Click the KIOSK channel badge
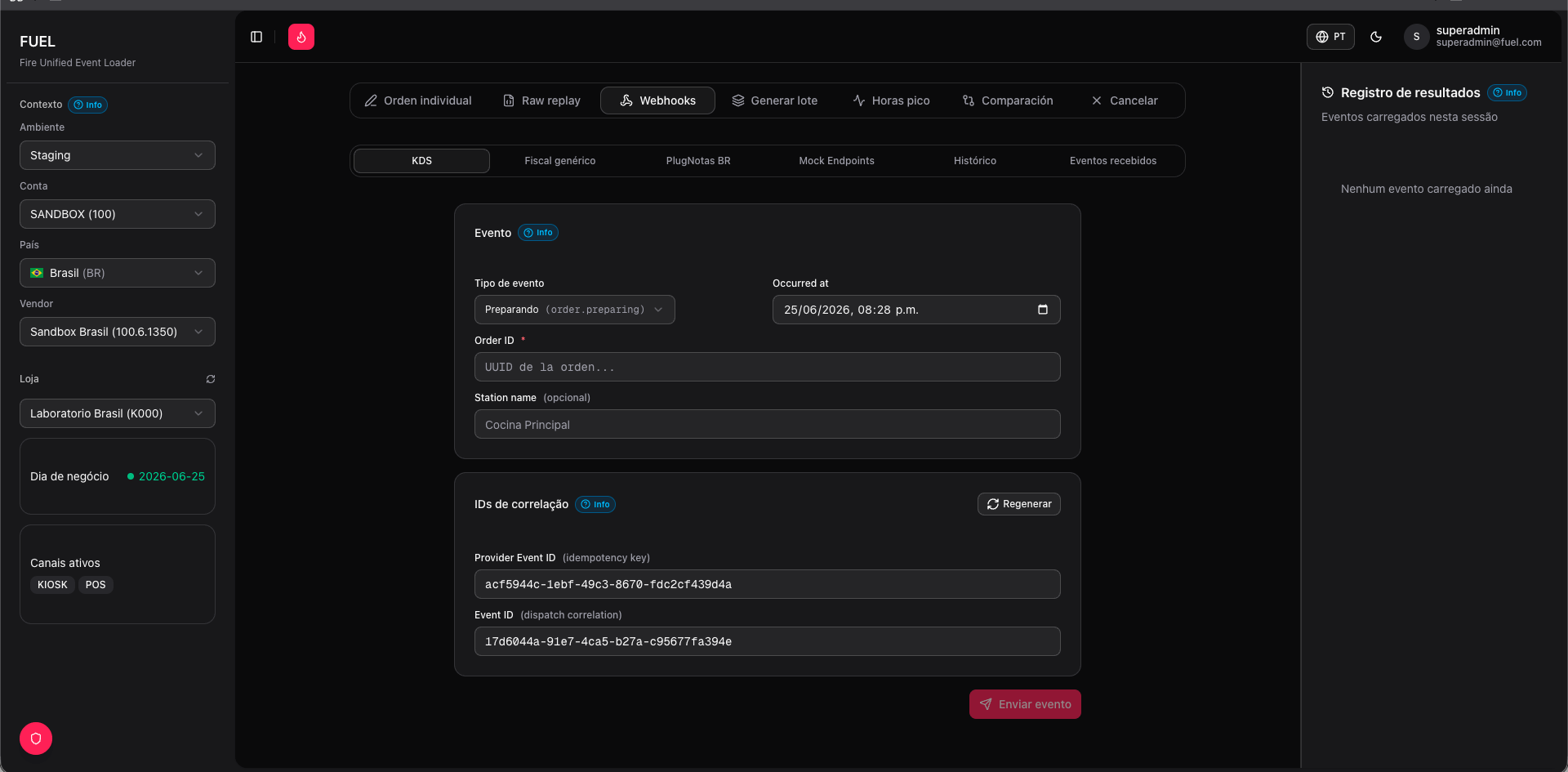The image size is (1568, 772). point(52,585)
